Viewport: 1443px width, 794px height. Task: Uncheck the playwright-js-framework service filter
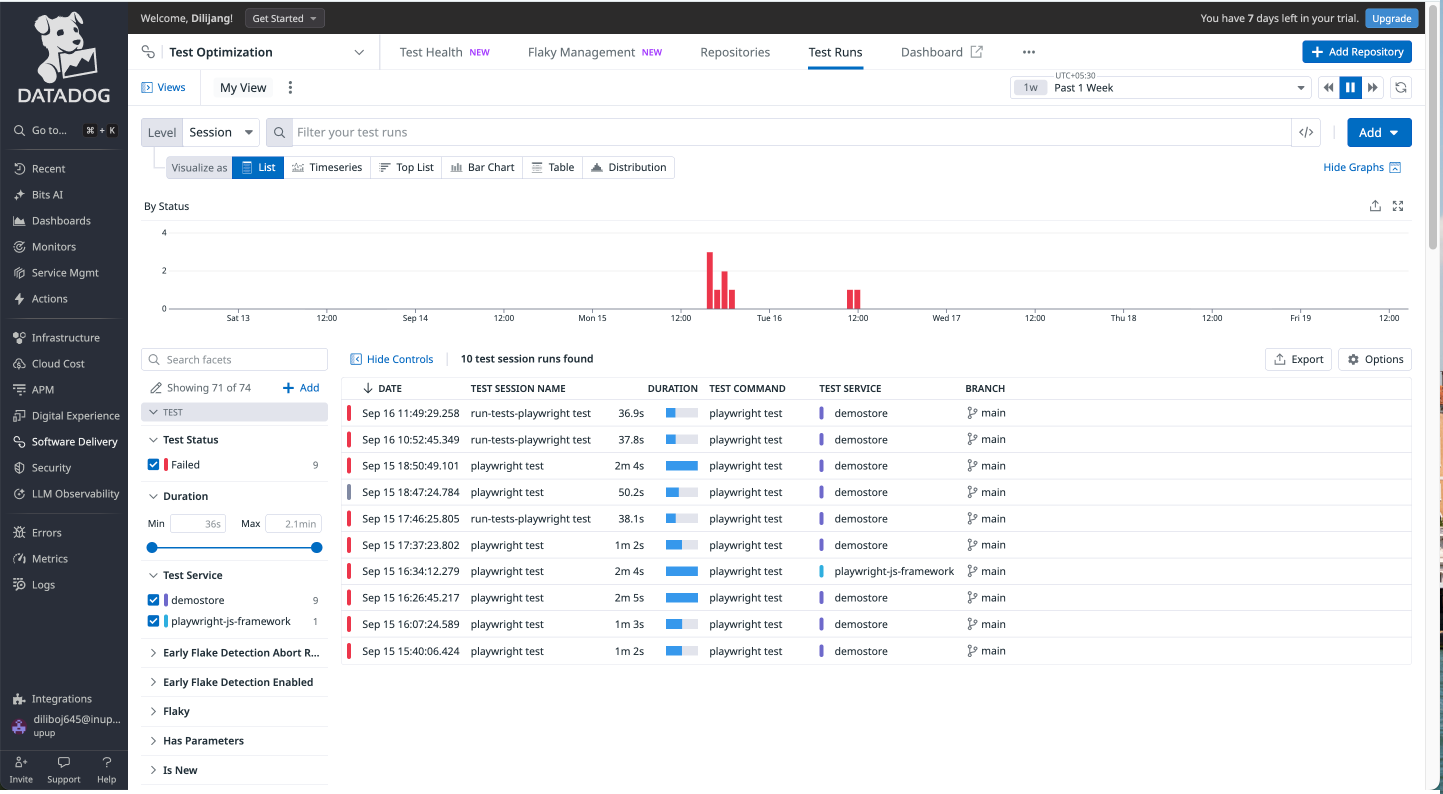pos(153,621)
